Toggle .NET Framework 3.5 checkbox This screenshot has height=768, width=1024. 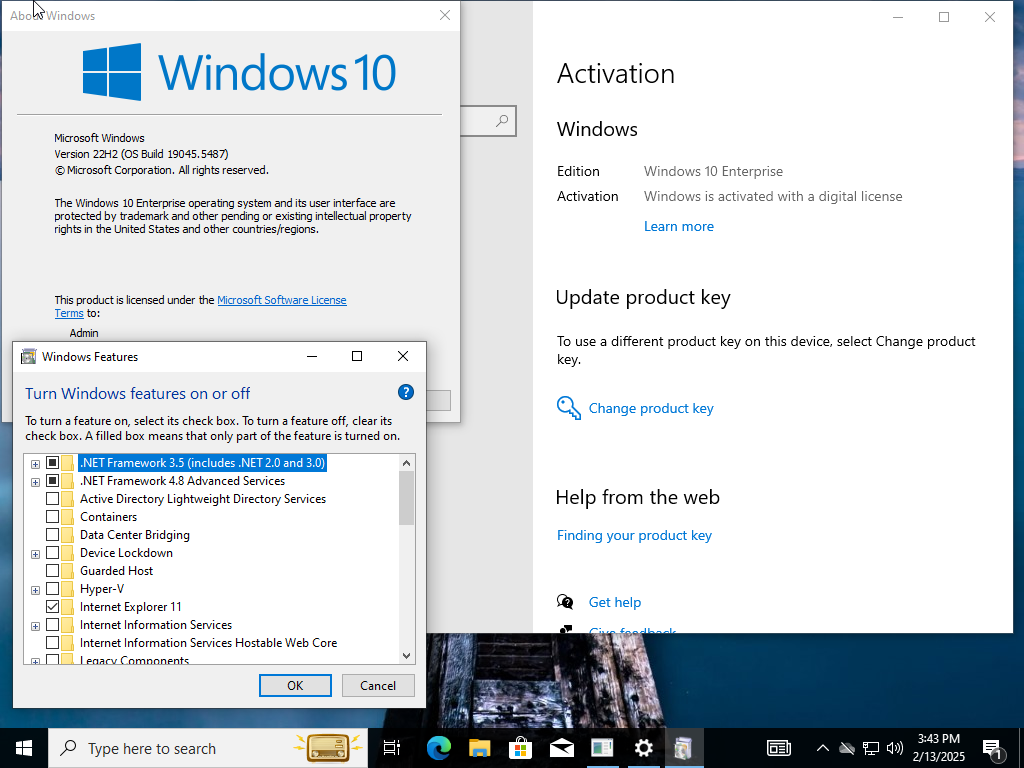click(52, 463)
